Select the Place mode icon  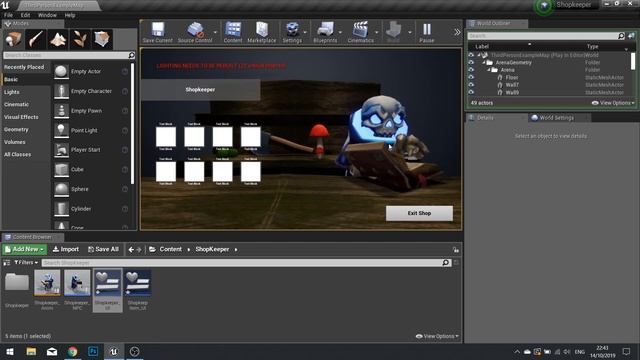point(14,39)
